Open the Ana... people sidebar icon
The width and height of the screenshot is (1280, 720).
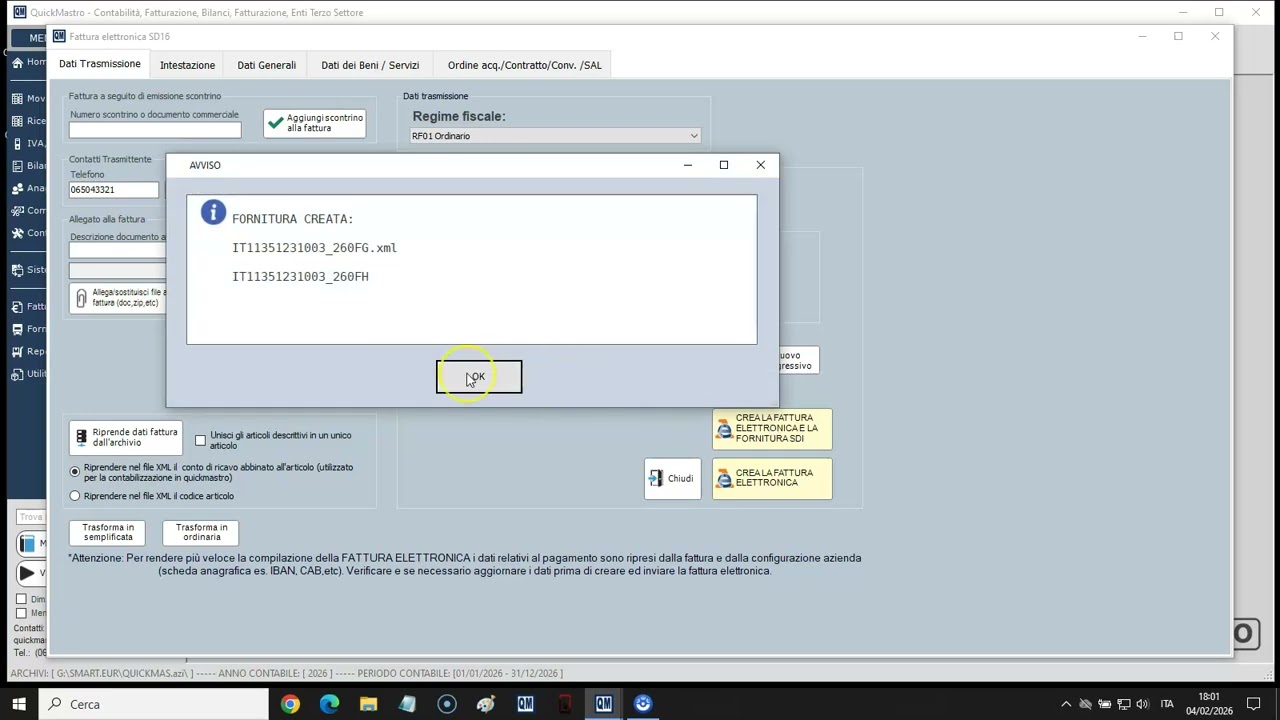18,188
